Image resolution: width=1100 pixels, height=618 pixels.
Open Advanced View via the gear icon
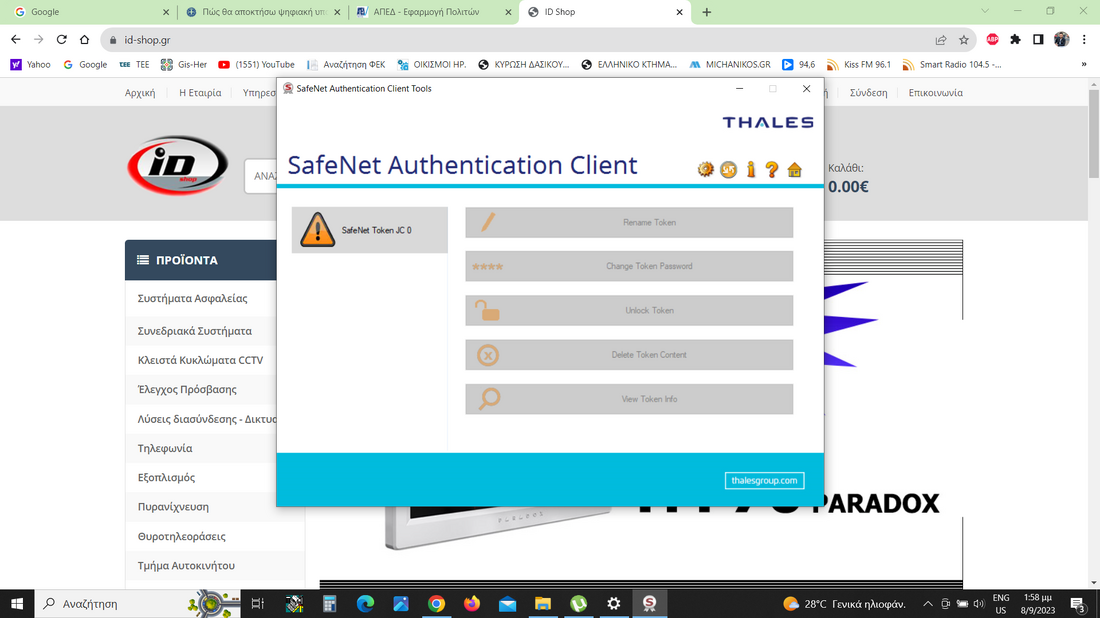pyautogui.click(x=706, y=169)
